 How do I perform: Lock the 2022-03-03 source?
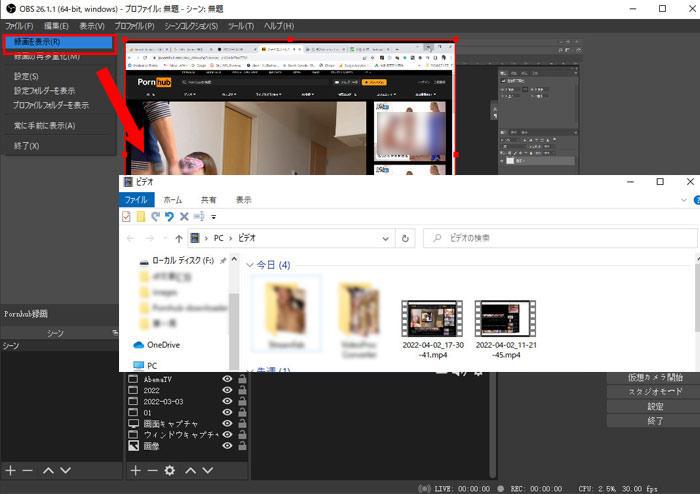pos(242,401)
